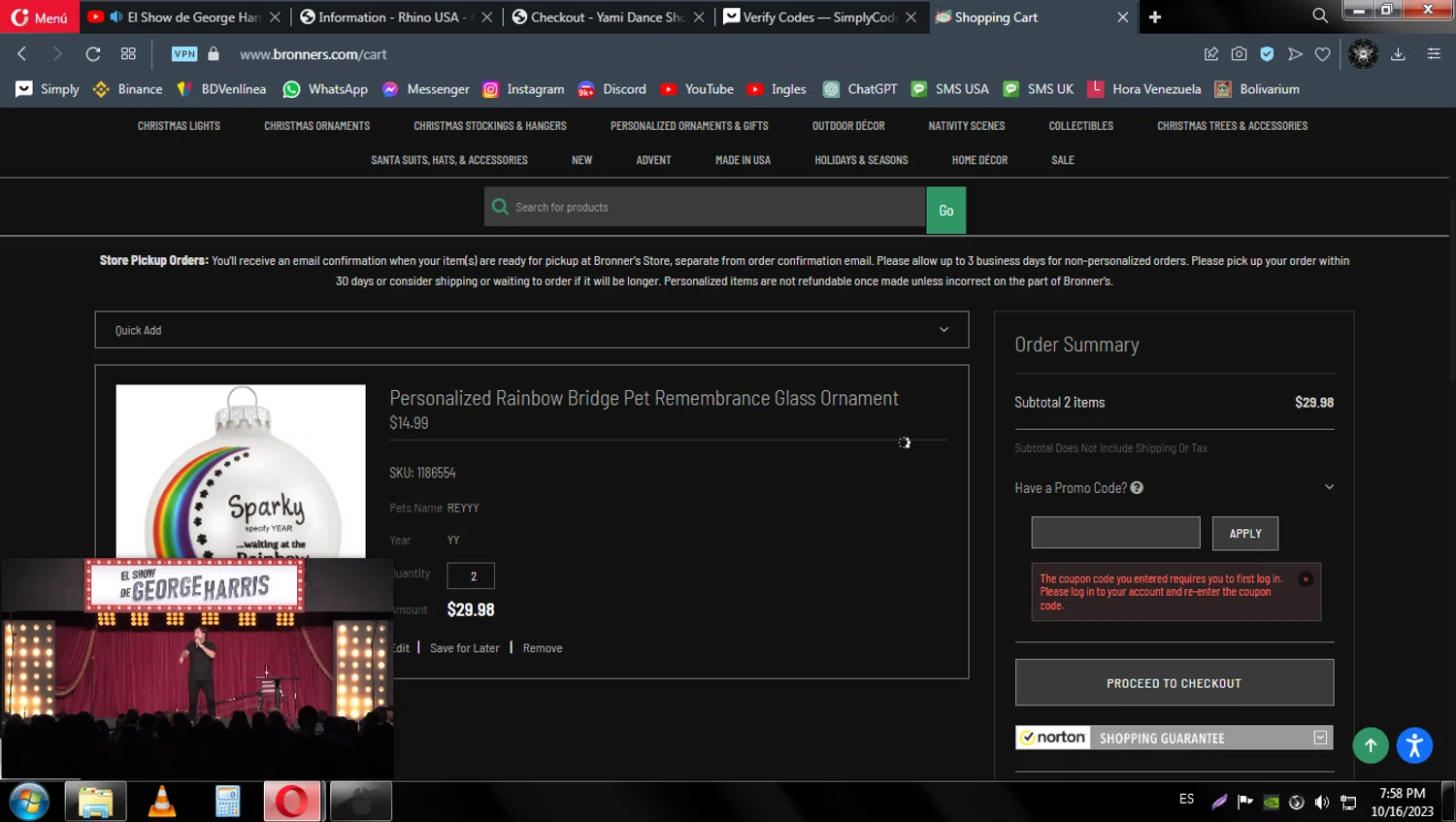Remove the ornament from cart

543,648
